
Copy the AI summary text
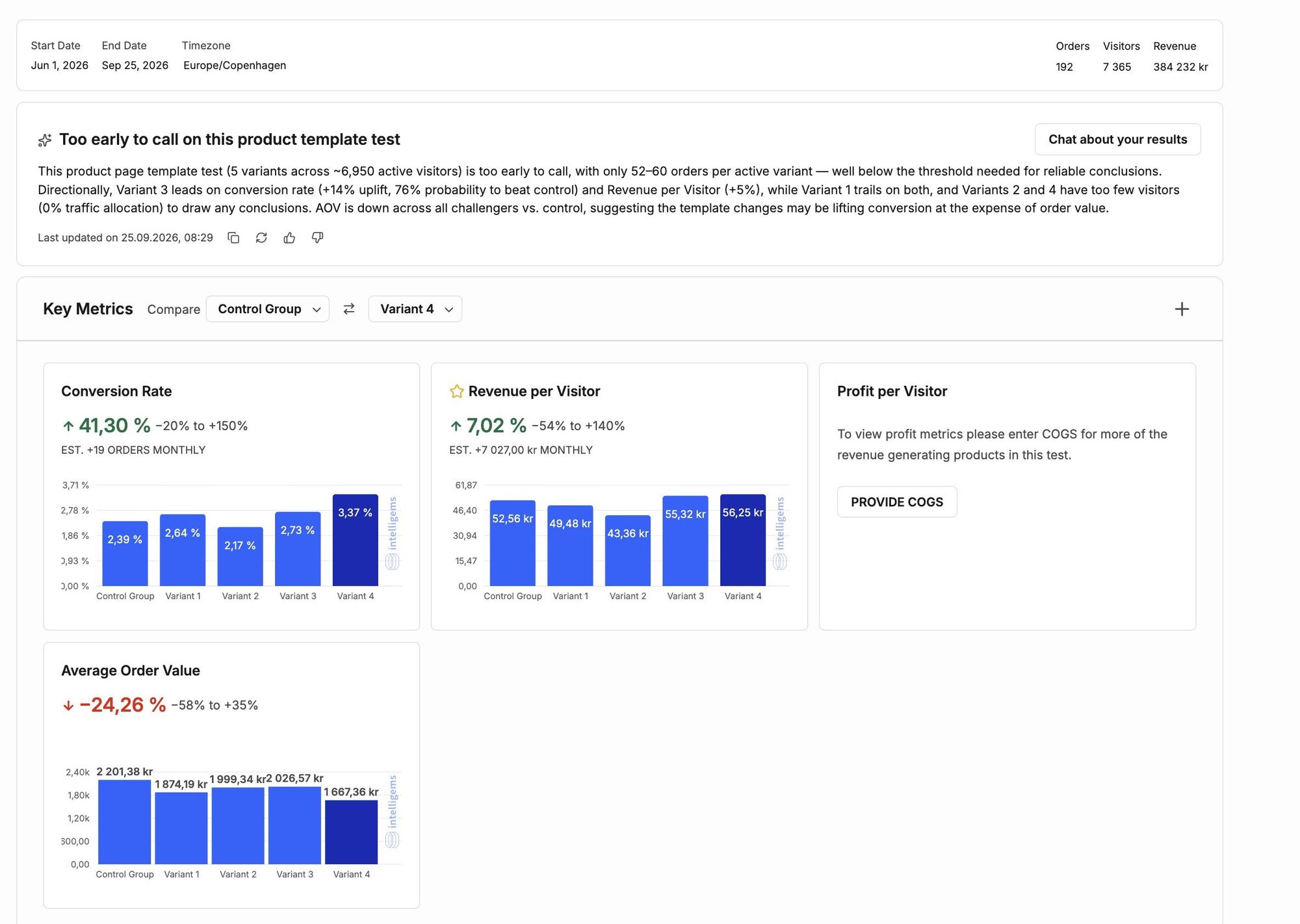[233, 238]
